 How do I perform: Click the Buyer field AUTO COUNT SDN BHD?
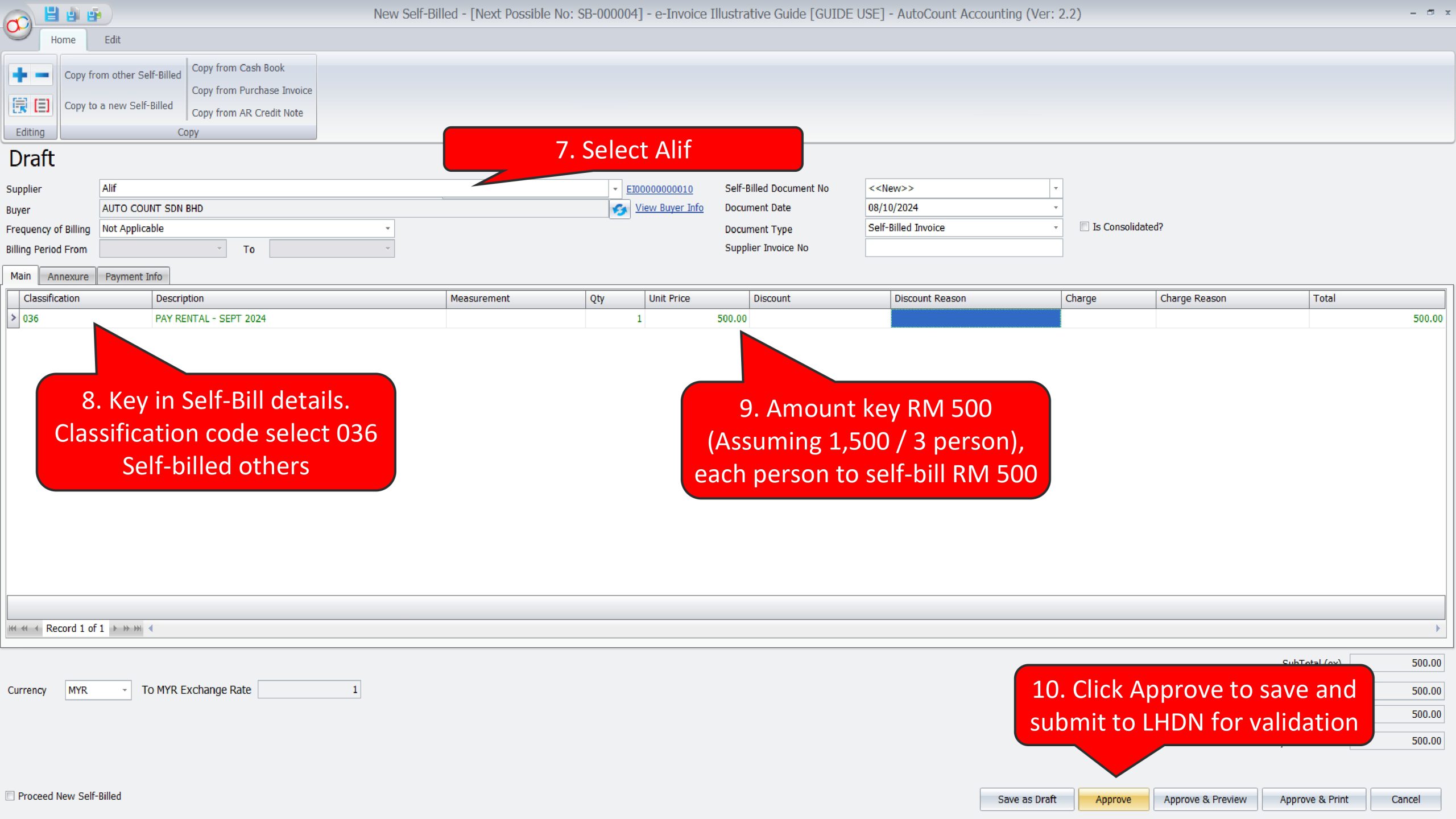(354, 208)
